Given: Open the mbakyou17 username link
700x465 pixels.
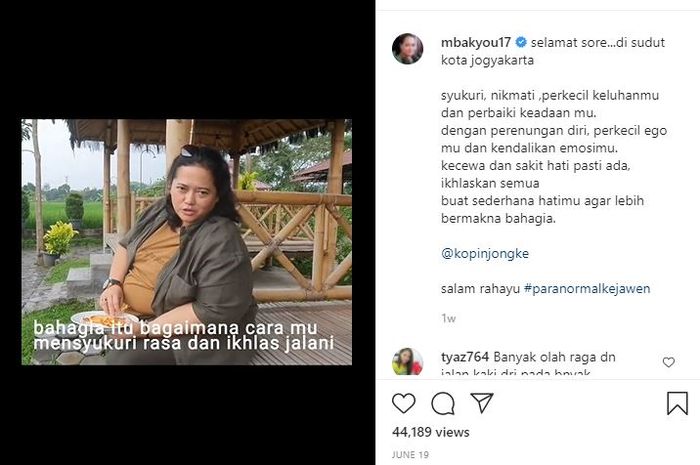Looking at the screenshot, I should (x=476, y=42).
